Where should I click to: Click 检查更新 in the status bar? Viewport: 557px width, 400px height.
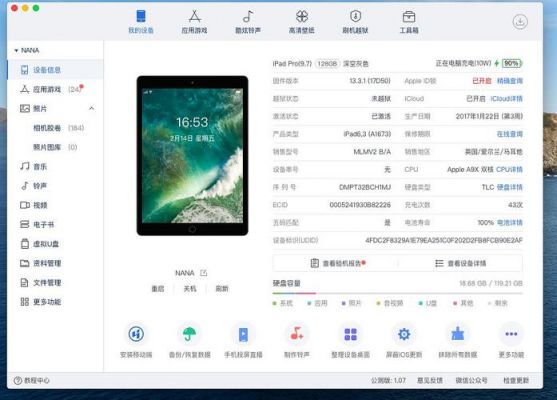516,380
